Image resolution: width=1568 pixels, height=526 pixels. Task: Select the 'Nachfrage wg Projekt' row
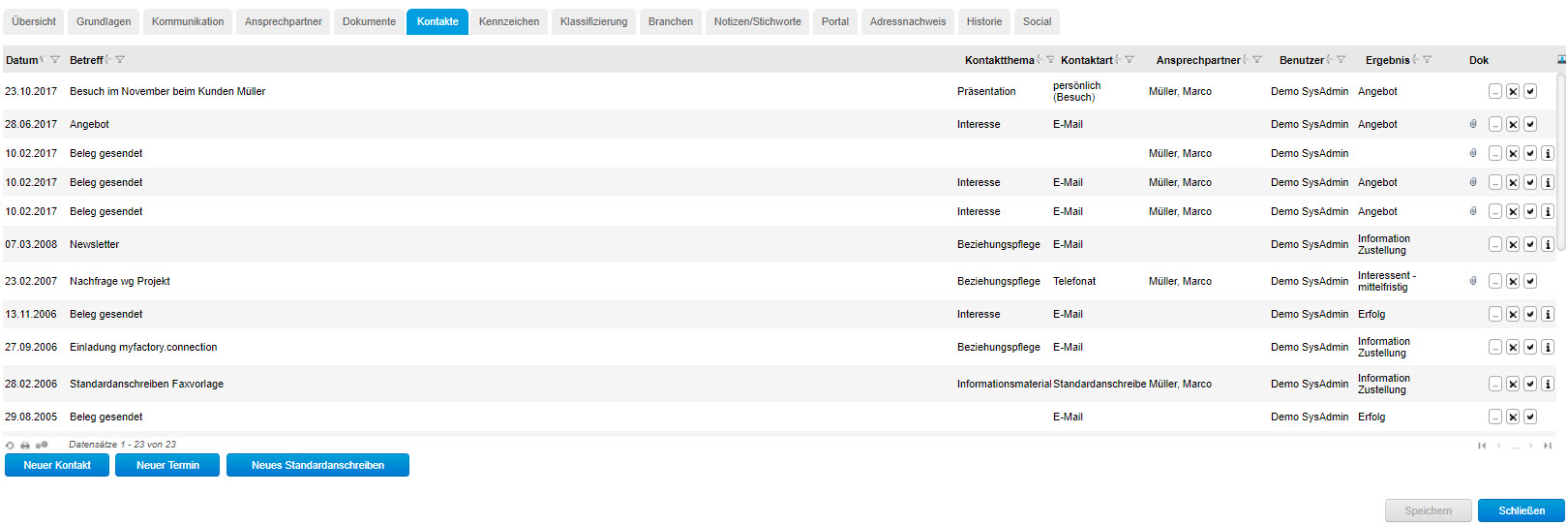point(779,281)
